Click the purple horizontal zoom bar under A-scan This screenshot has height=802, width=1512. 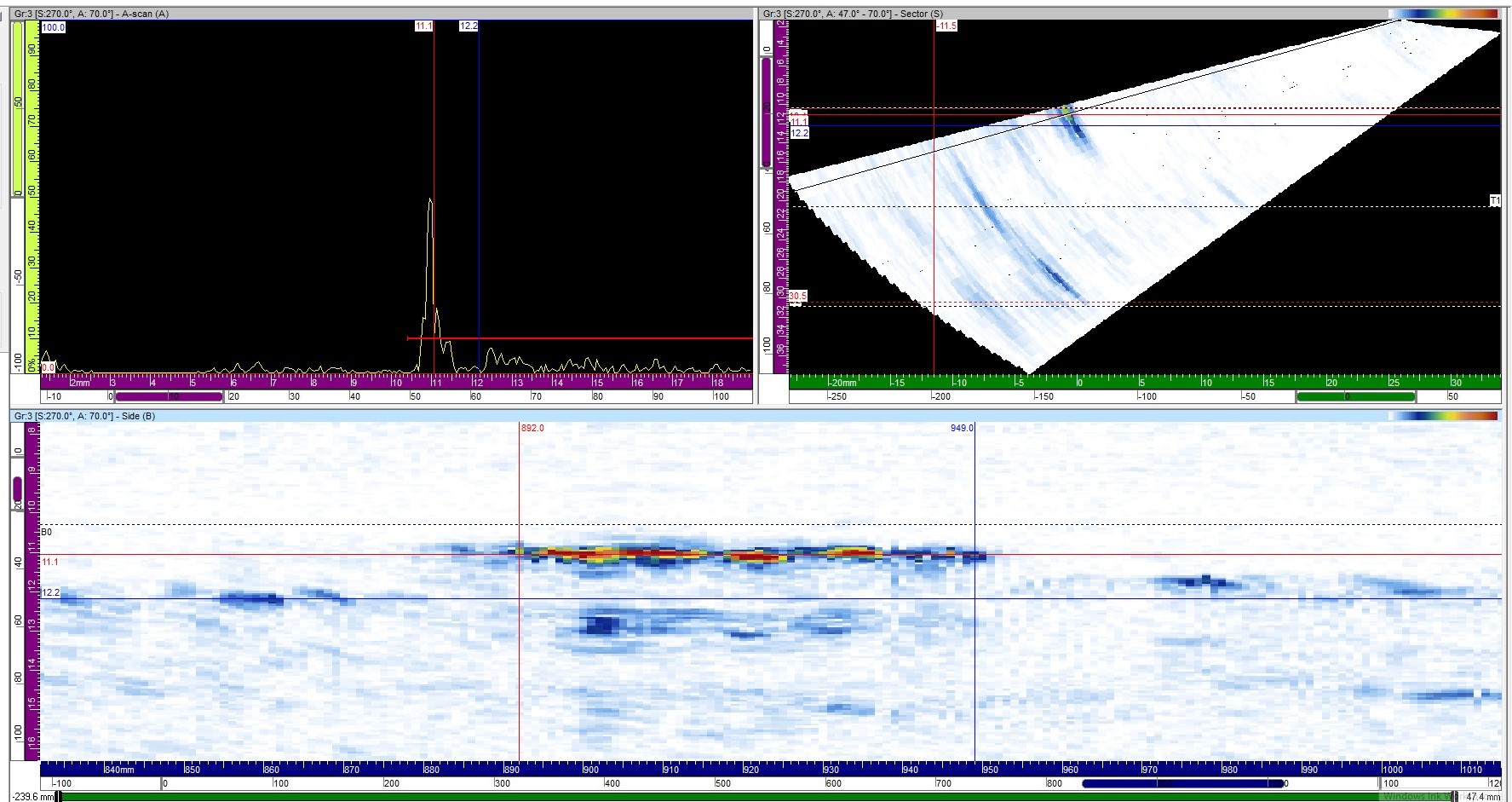coord(168,396)
